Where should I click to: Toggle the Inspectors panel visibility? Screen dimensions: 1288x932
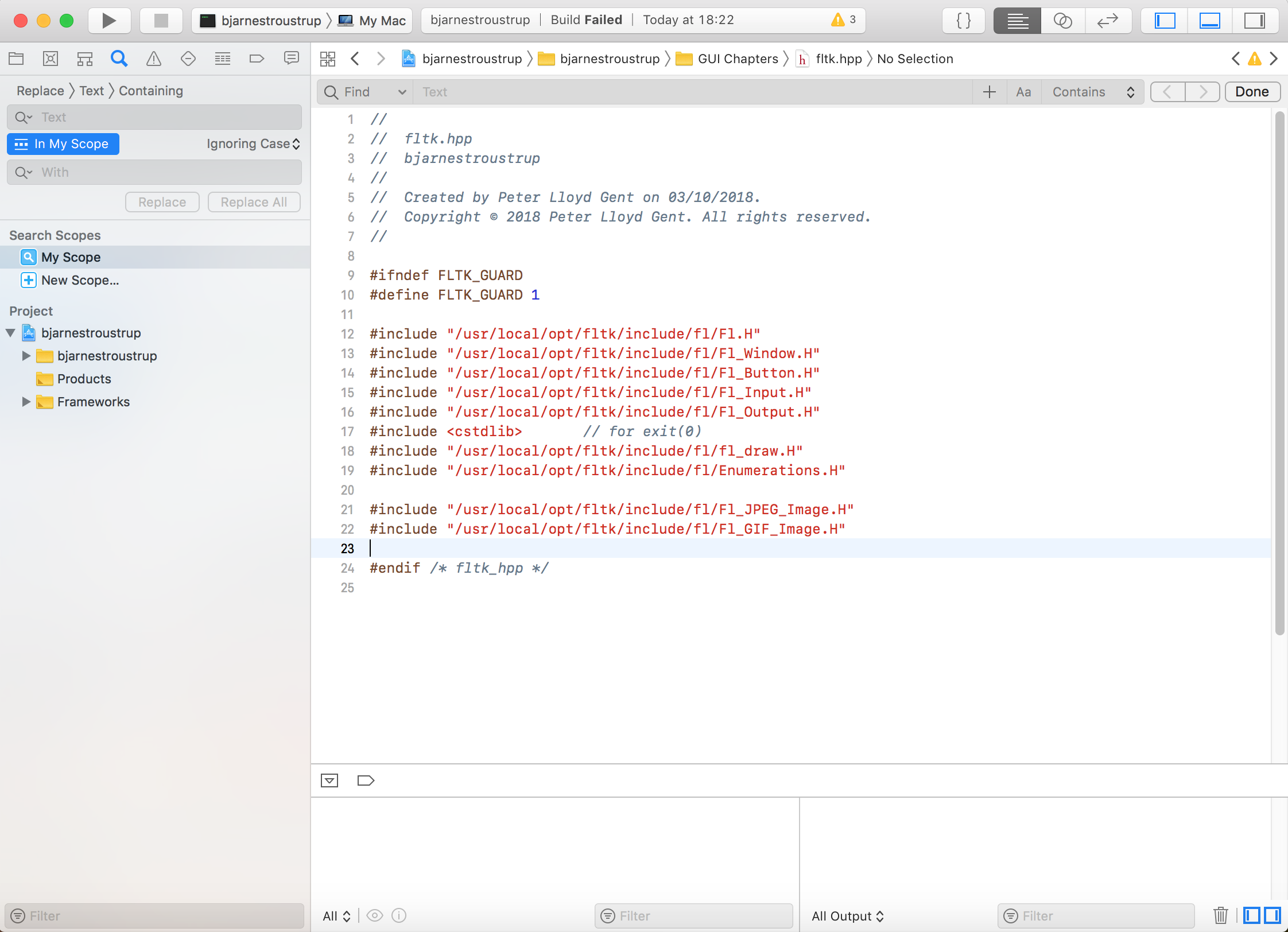coord(1255,21)
